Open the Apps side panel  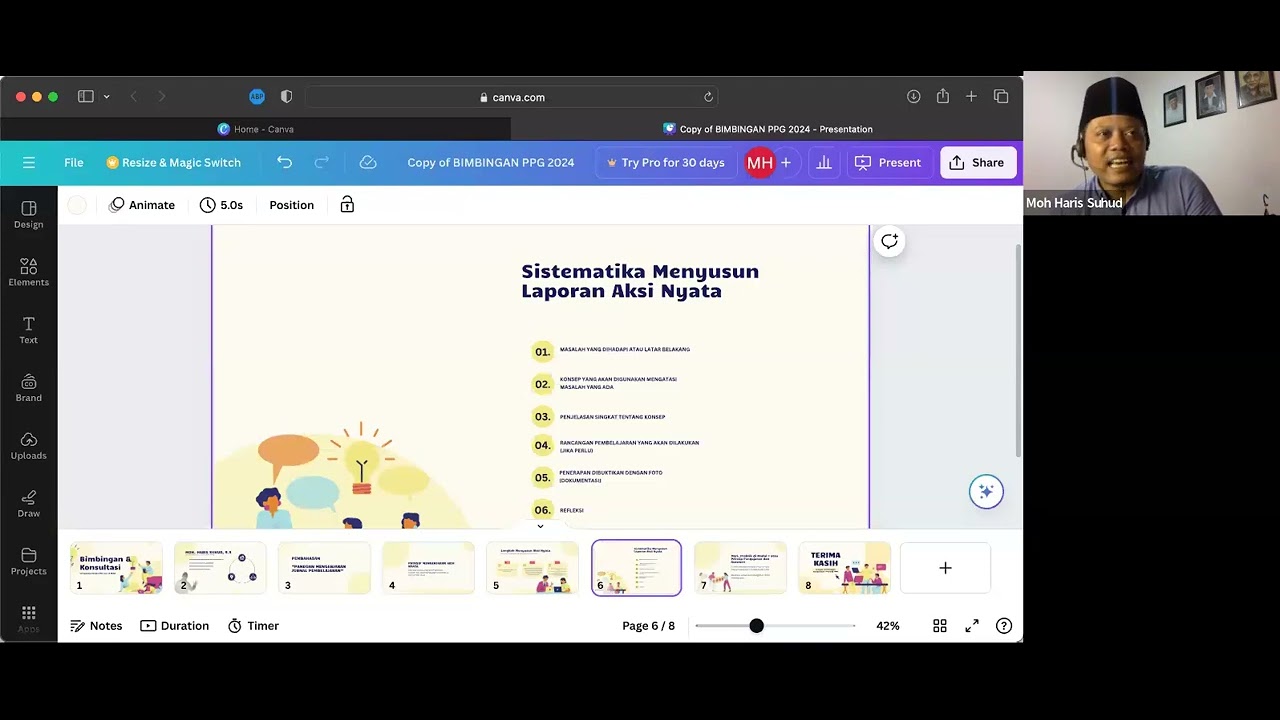click(x=29, y=618)
